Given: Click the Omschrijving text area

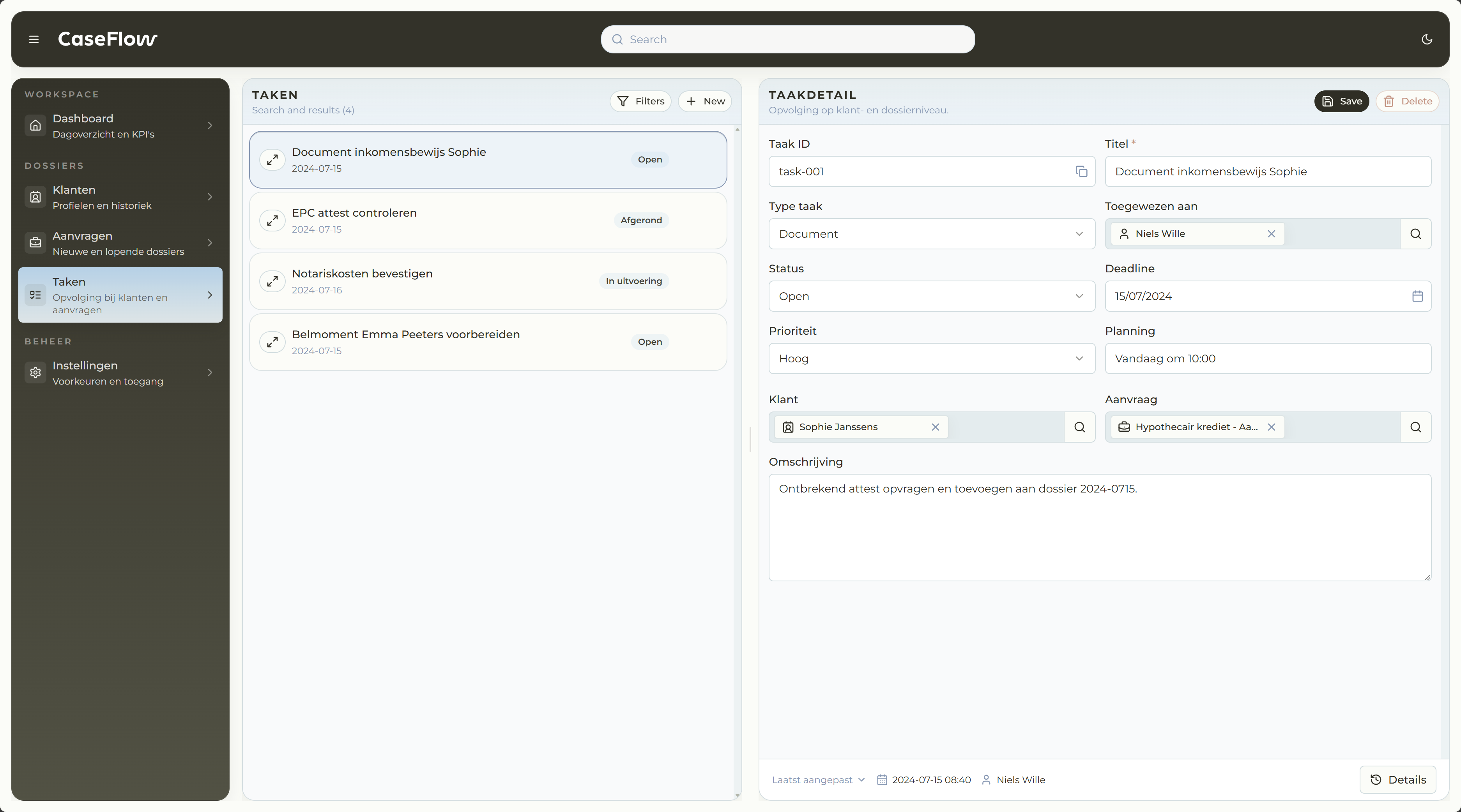Looking at the screenshot, I should point(1100,527).
